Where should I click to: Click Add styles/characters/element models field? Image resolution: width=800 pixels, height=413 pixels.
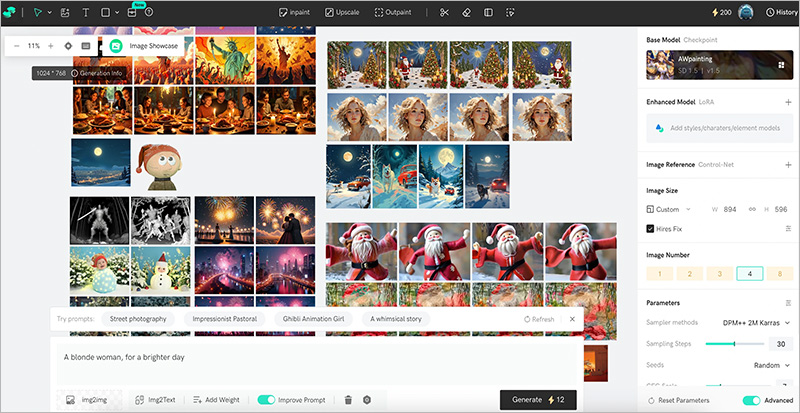click(x=719, y=128)
